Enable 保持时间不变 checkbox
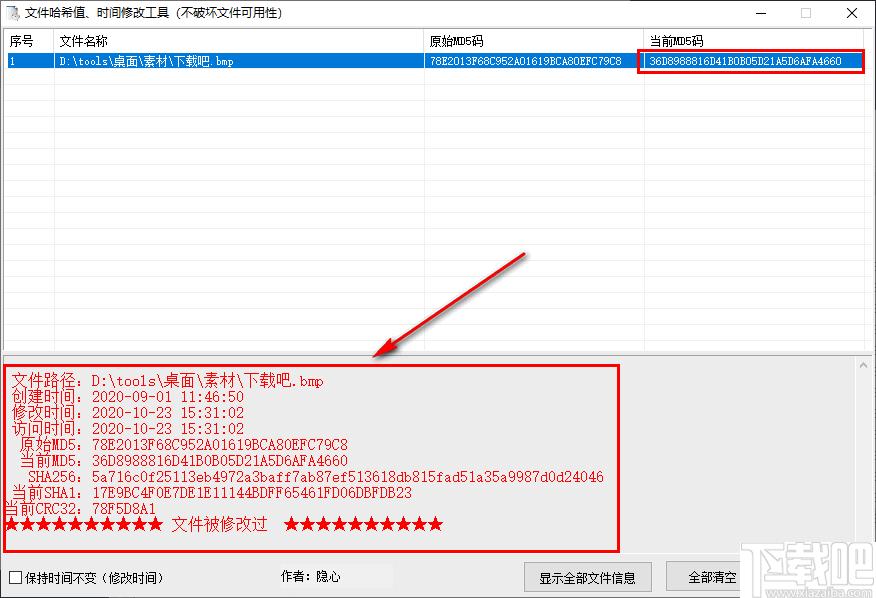876x598 pixels. click(x=16, y=577)
